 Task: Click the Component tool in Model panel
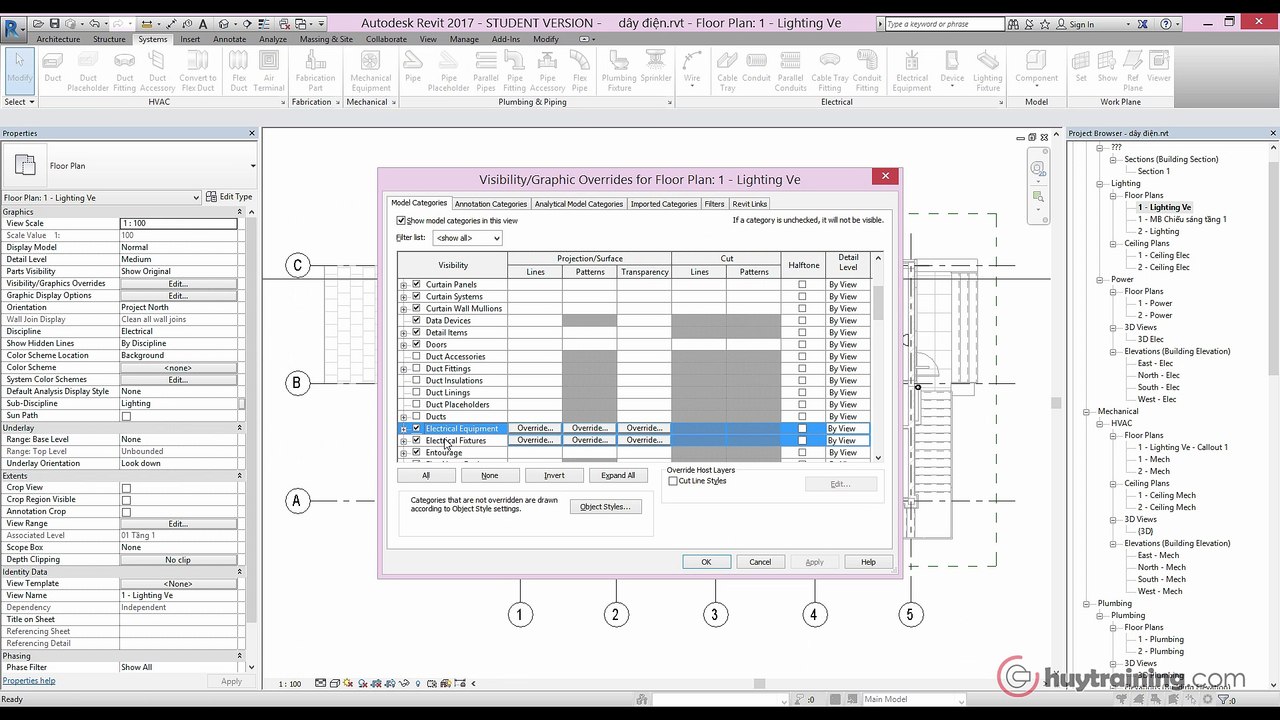1036,69
